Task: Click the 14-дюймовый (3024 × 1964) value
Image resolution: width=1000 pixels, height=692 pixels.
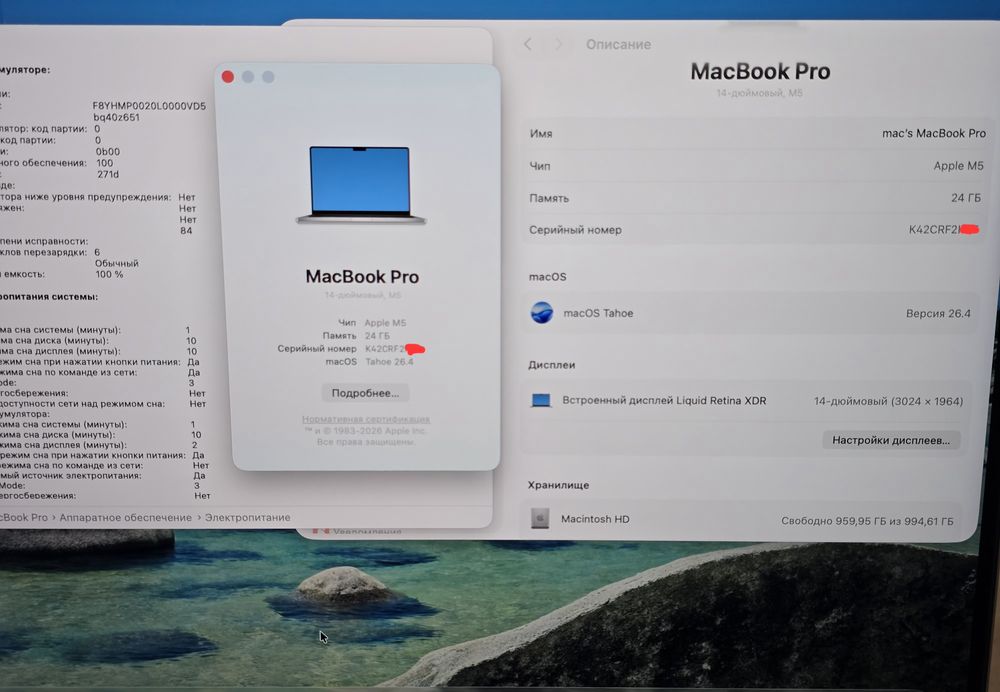Action: coord(888,401)
